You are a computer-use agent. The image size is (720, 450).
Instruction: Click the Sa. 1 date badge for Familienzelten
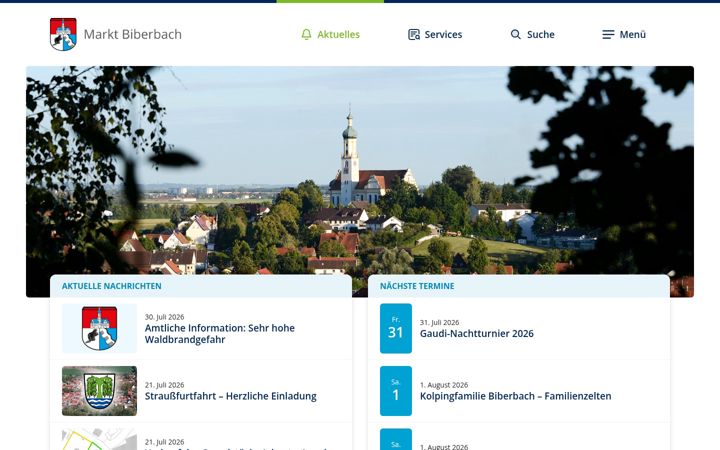(396, 391)
